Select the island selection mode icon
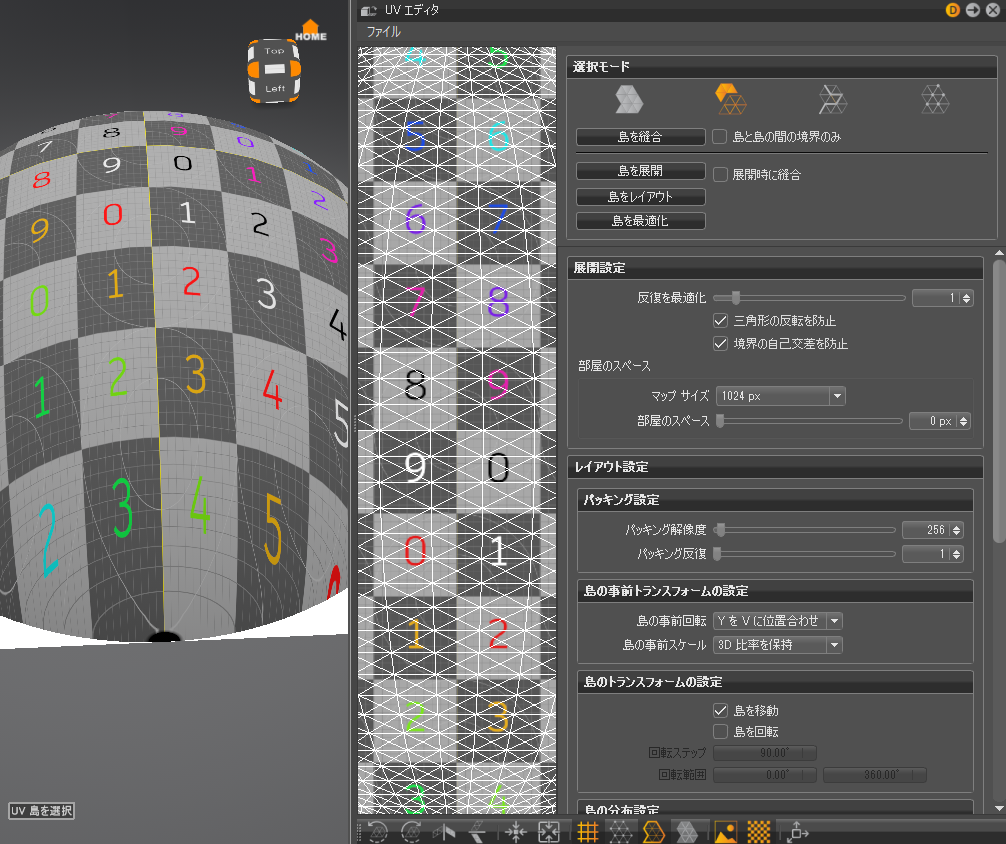The width and height of the screenshot is (1006, 844). [629, 99]
